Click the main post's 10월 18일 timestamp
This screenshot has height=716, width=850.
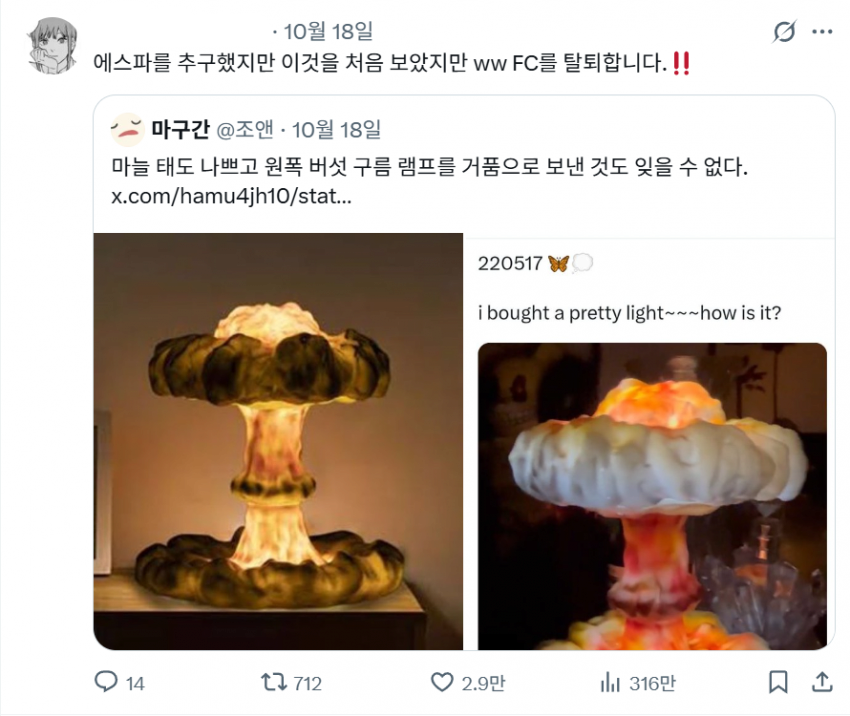(329, 31)
